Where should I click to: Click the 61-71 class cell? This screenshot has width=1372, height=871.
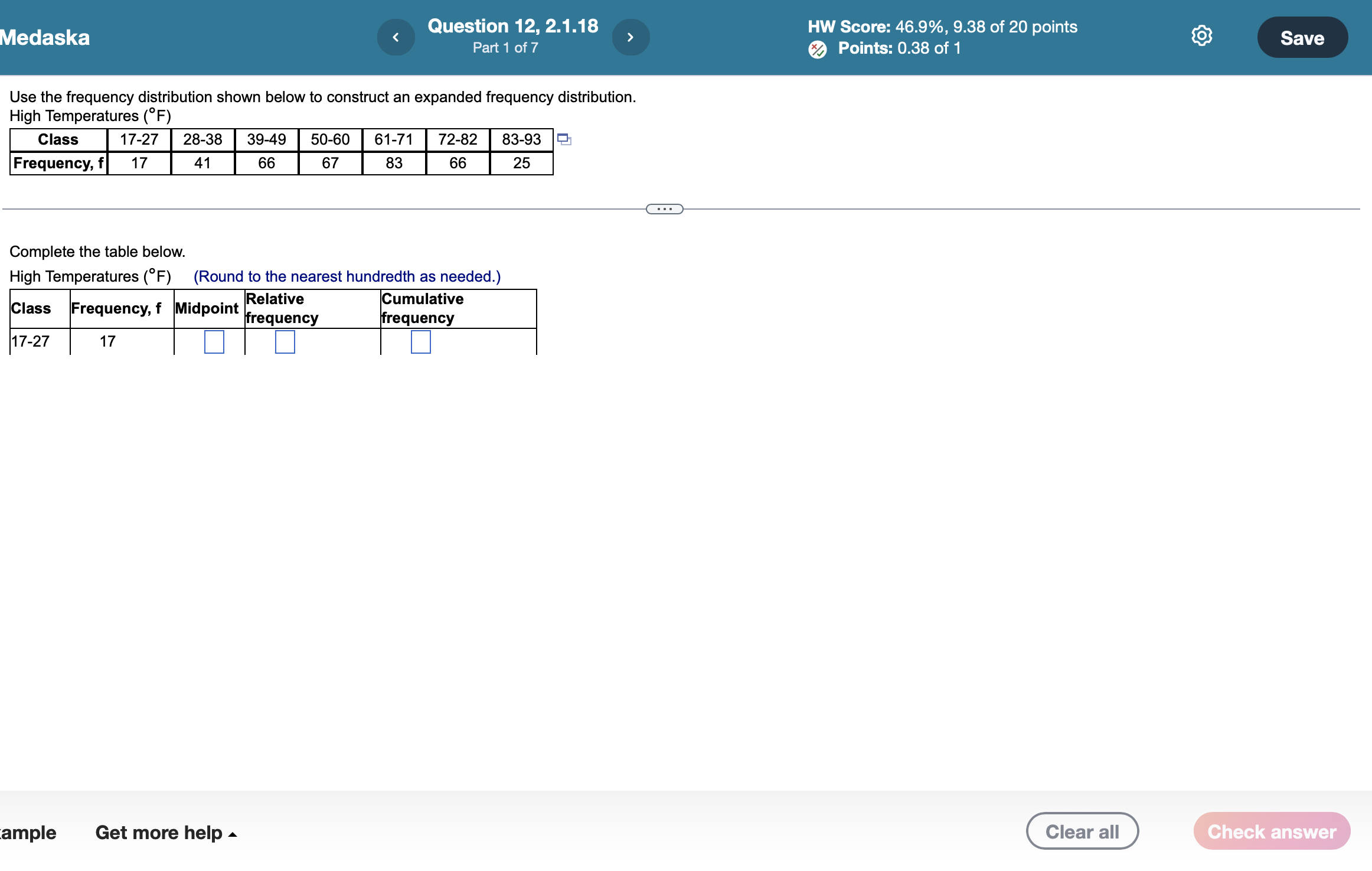click(x=394, y=140)
